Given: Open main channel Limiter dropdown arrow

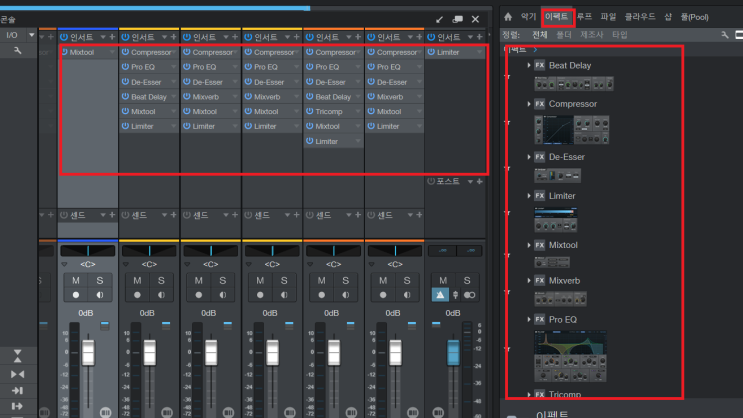Looking at the screenshot, I should coord(480,52).
